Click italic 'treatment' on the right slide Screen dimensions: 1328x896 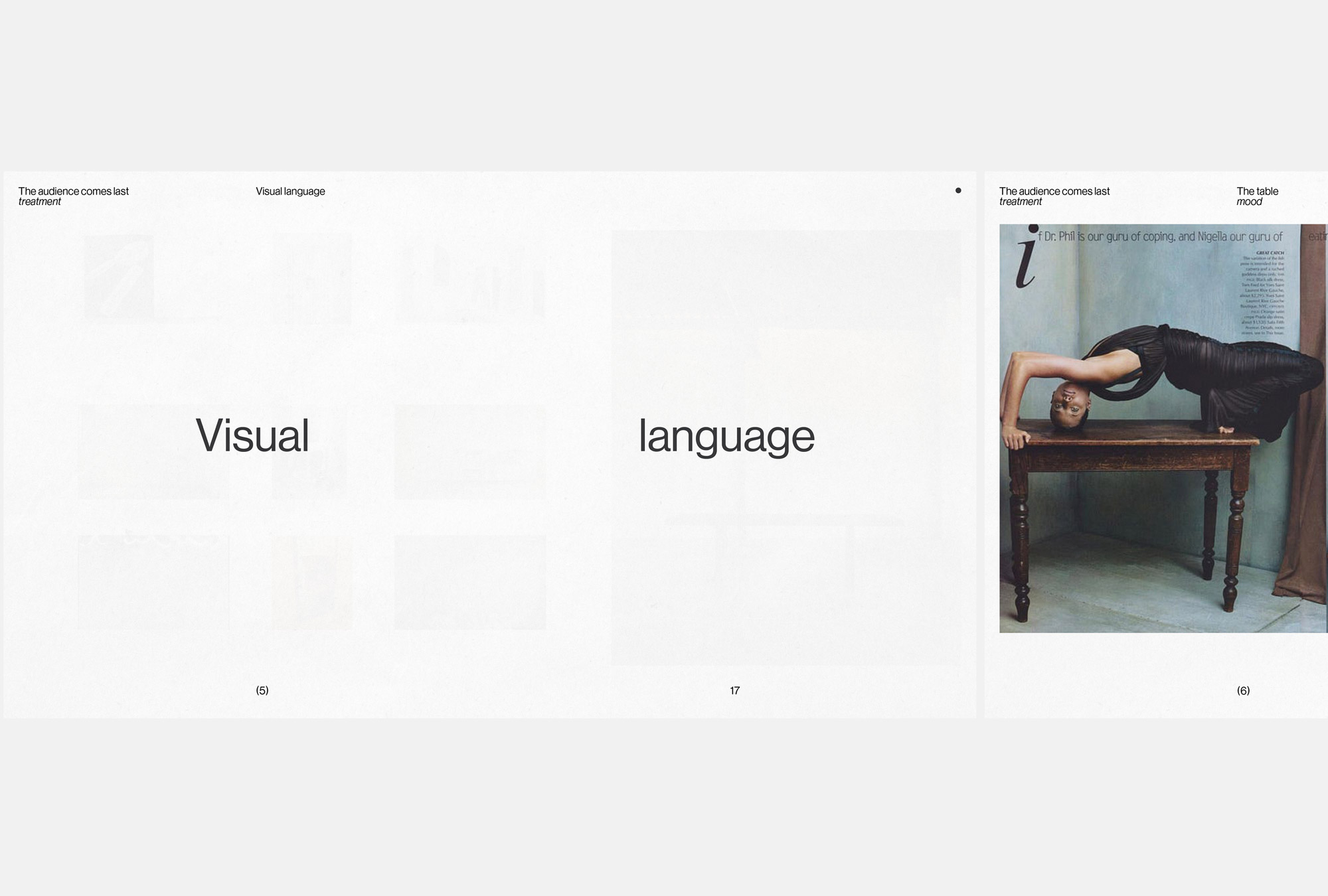pos(1021,202)
